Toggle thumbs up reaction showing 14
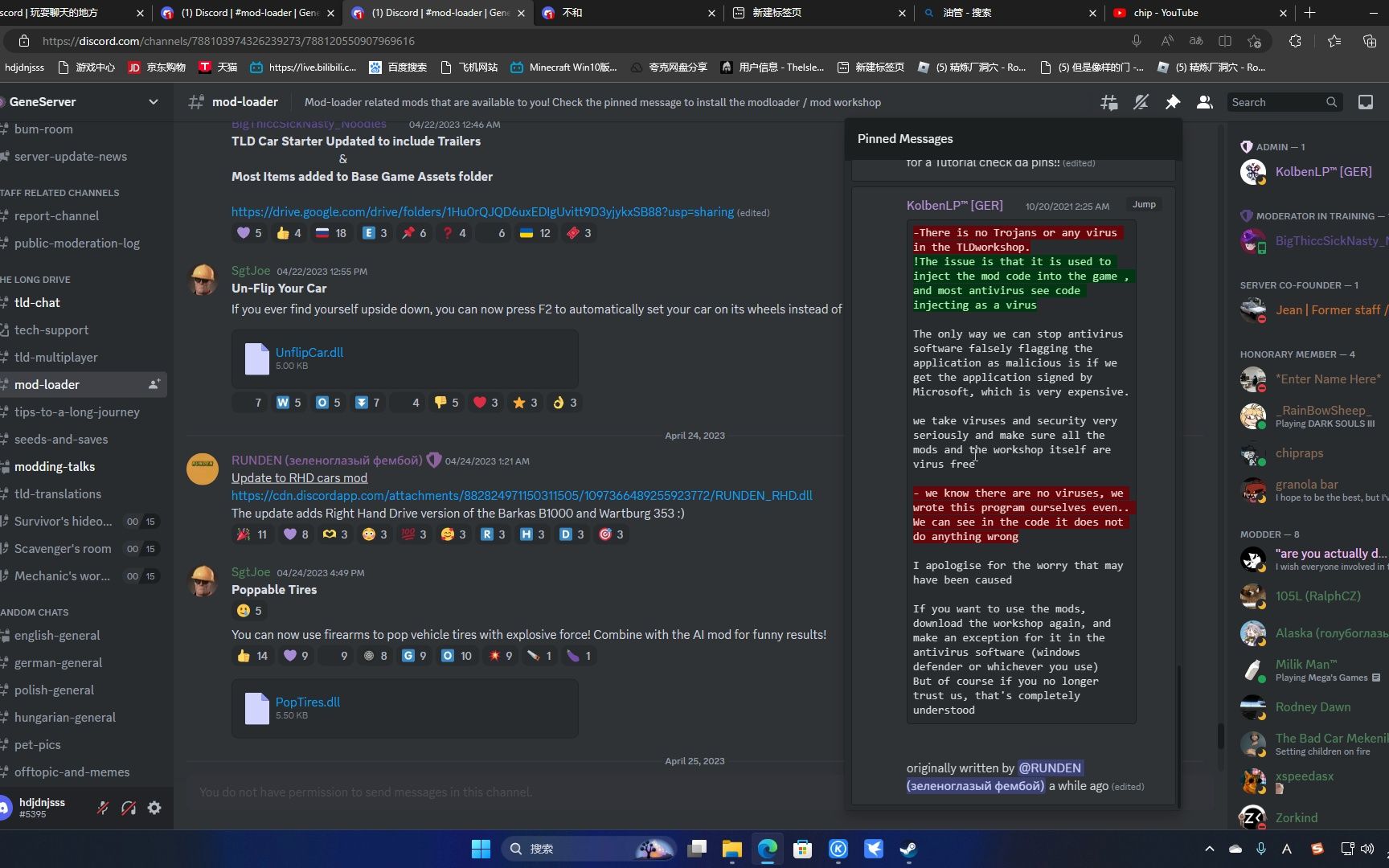Image resolution: width=1389 pixels, height=868 pixels. click(x=252, y=656)
